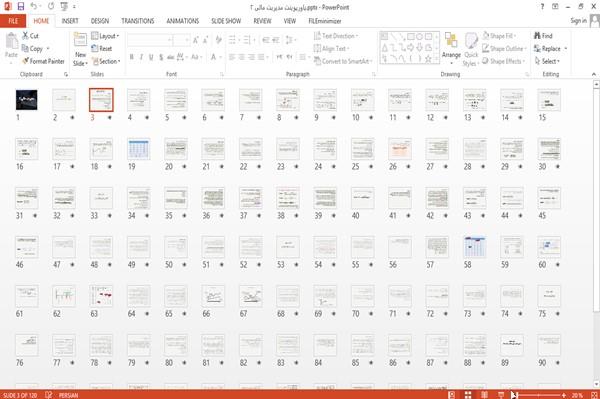Open Font dialog launcher

(x=222, y=75)
